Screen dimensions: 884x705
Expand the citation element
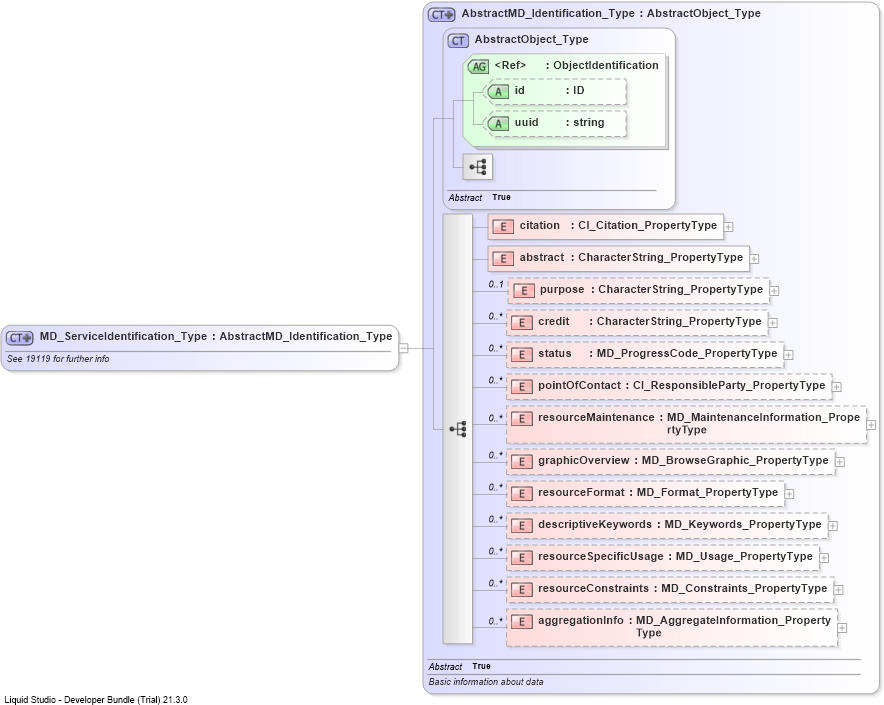pyautogui.click(x=728, y=227)
